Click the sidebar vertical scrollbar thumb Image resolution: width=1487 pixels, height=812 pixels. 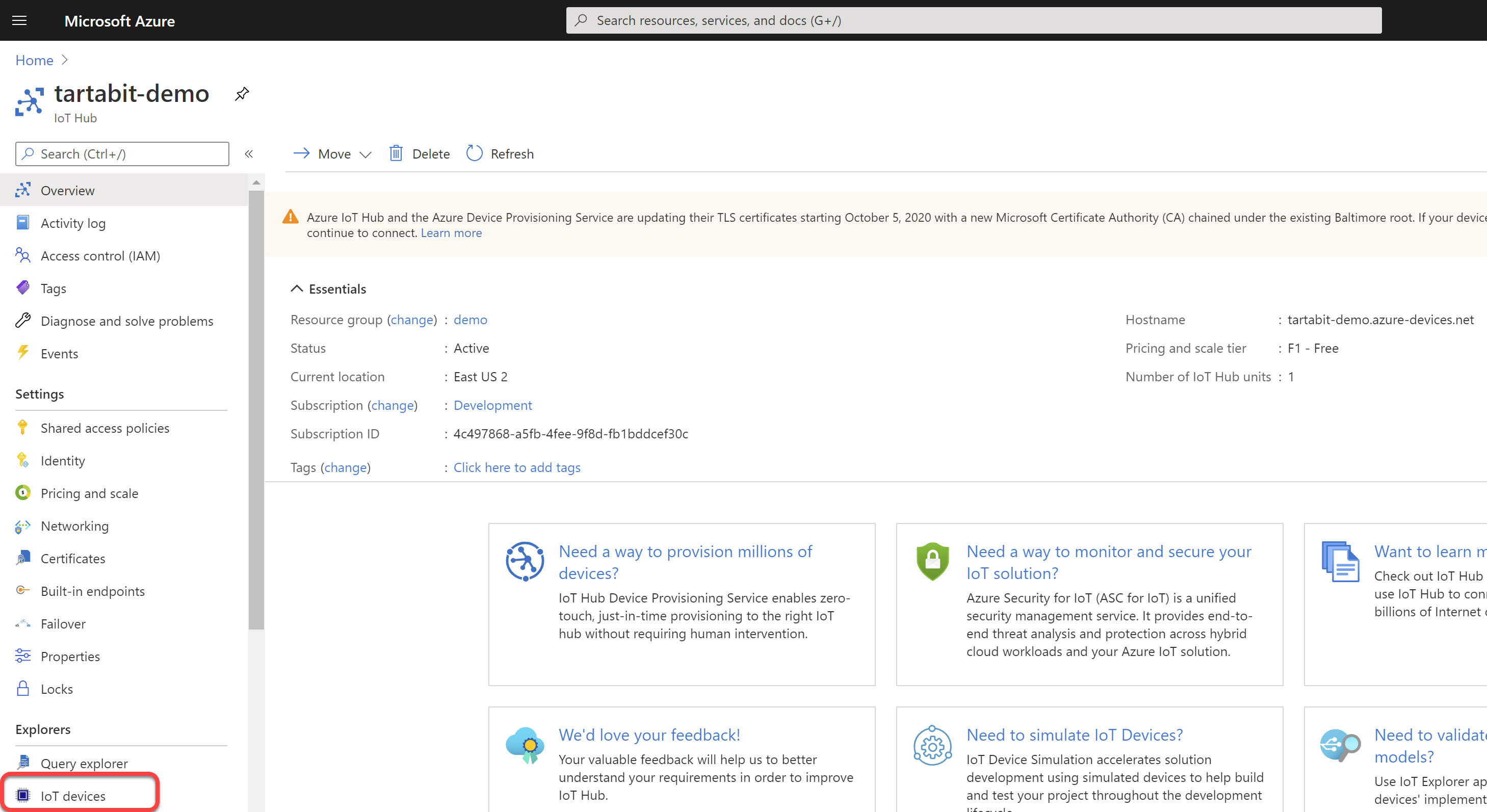tap(256, 410)
